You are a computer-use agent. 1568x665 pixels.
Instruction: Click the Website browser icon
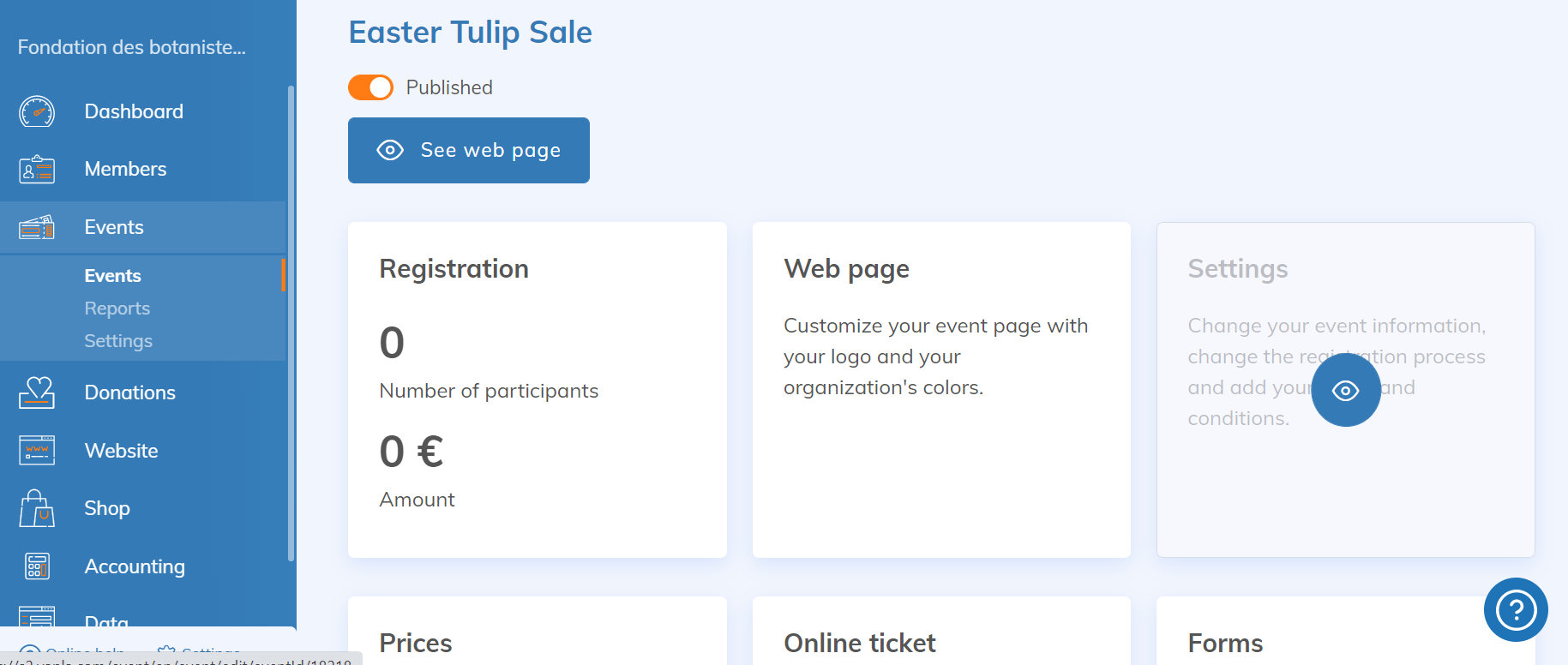37,451
